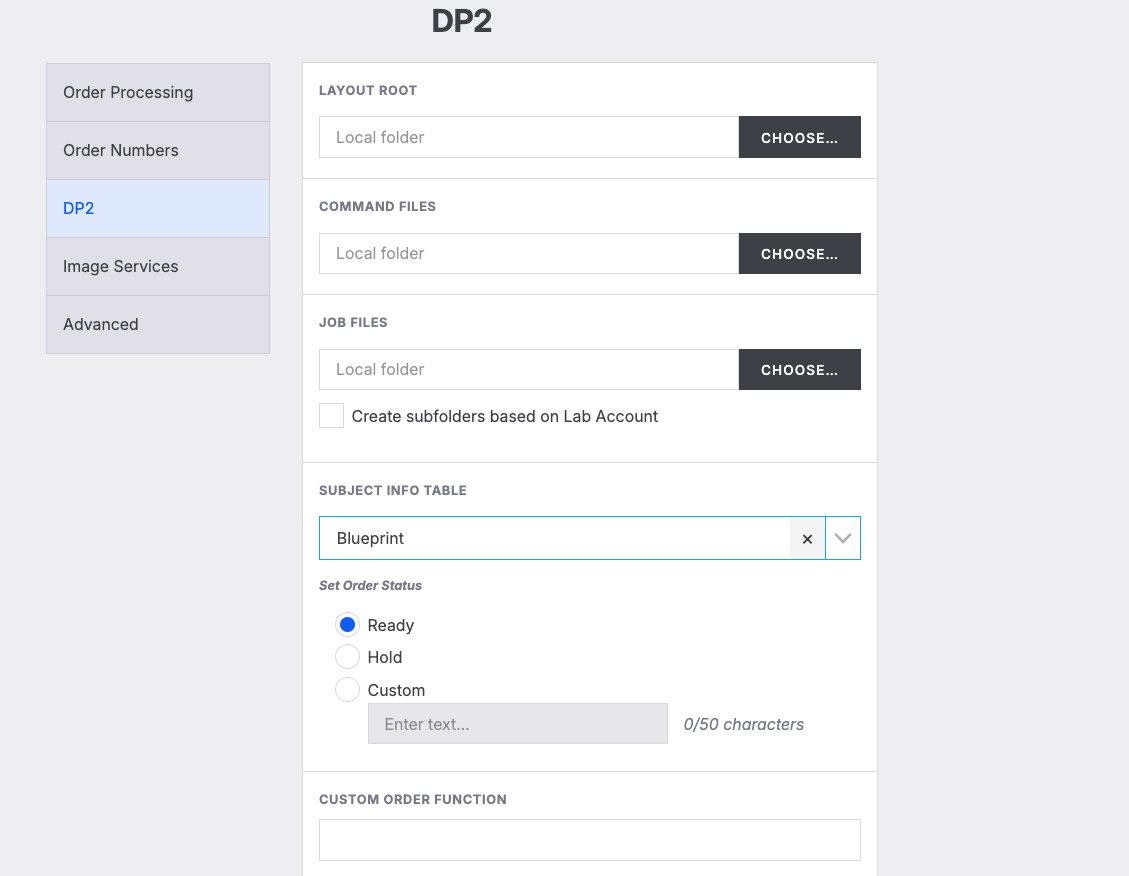1129x876 pixels.
Task: Switch to the Order Numbers tab
Action: [x=158, y=150]
